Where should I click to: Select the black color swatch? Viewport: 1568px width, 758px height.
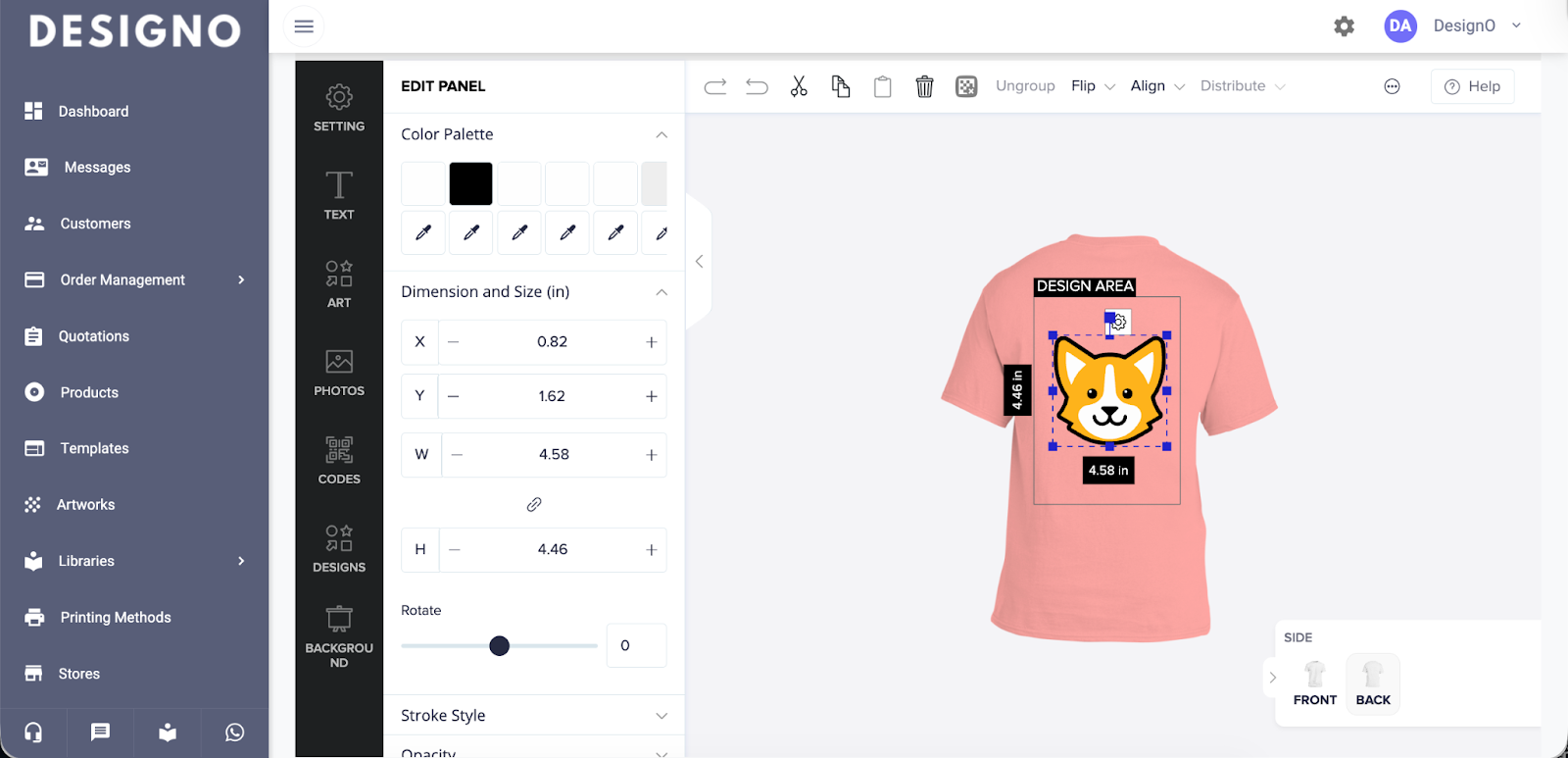coord(470,184)
